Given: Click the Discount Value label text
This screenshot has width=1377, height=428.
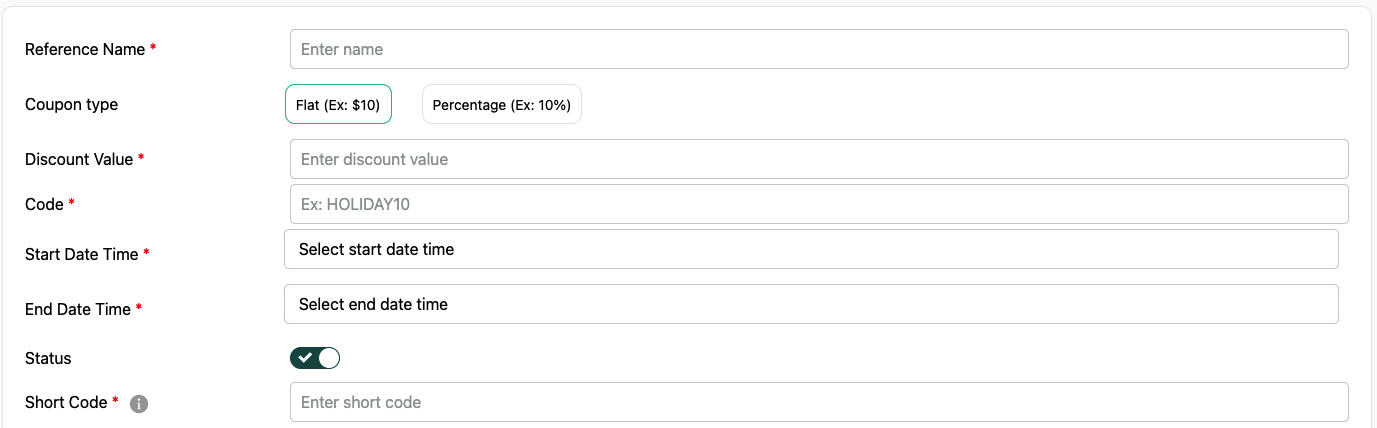Looking at the screenshot, I should click(79, 159).
